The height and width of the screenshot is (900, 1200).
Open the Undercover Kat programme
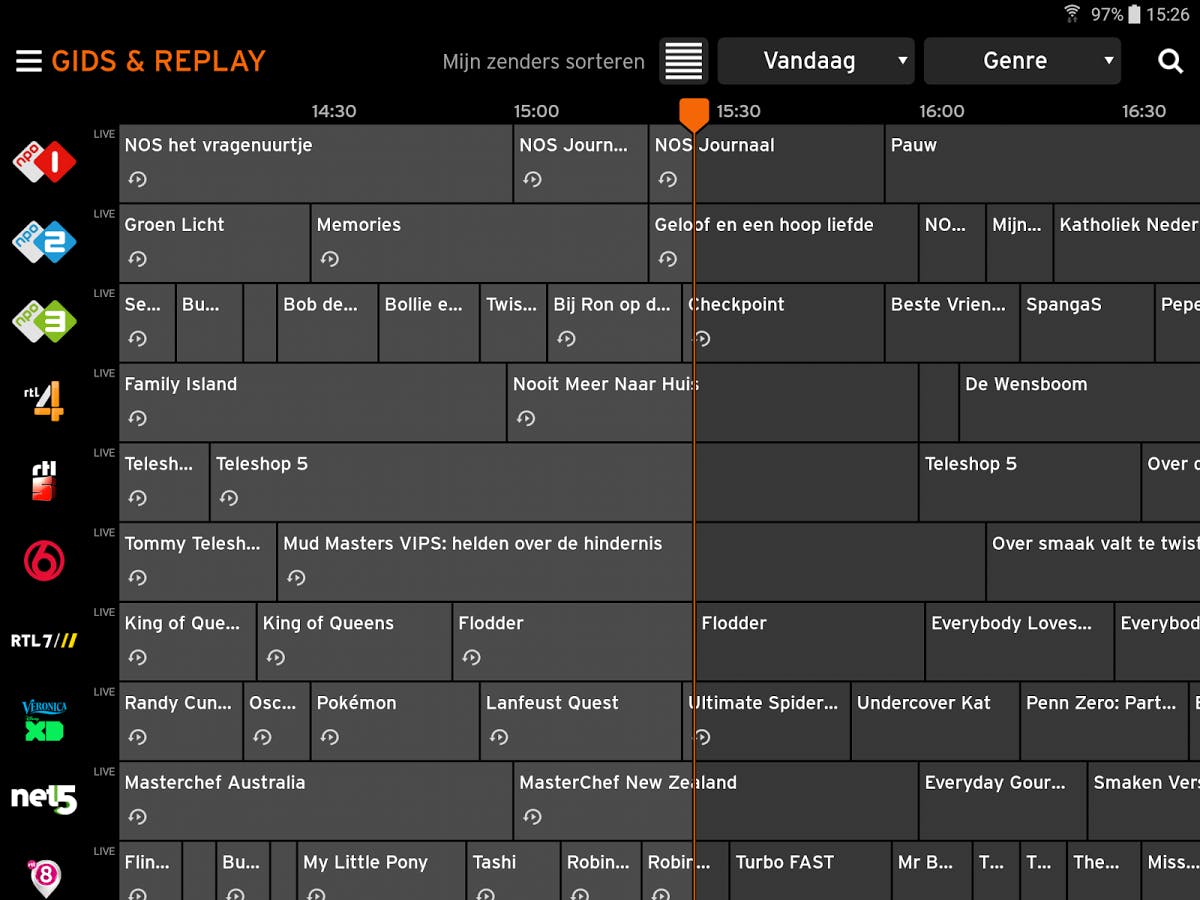935,721
